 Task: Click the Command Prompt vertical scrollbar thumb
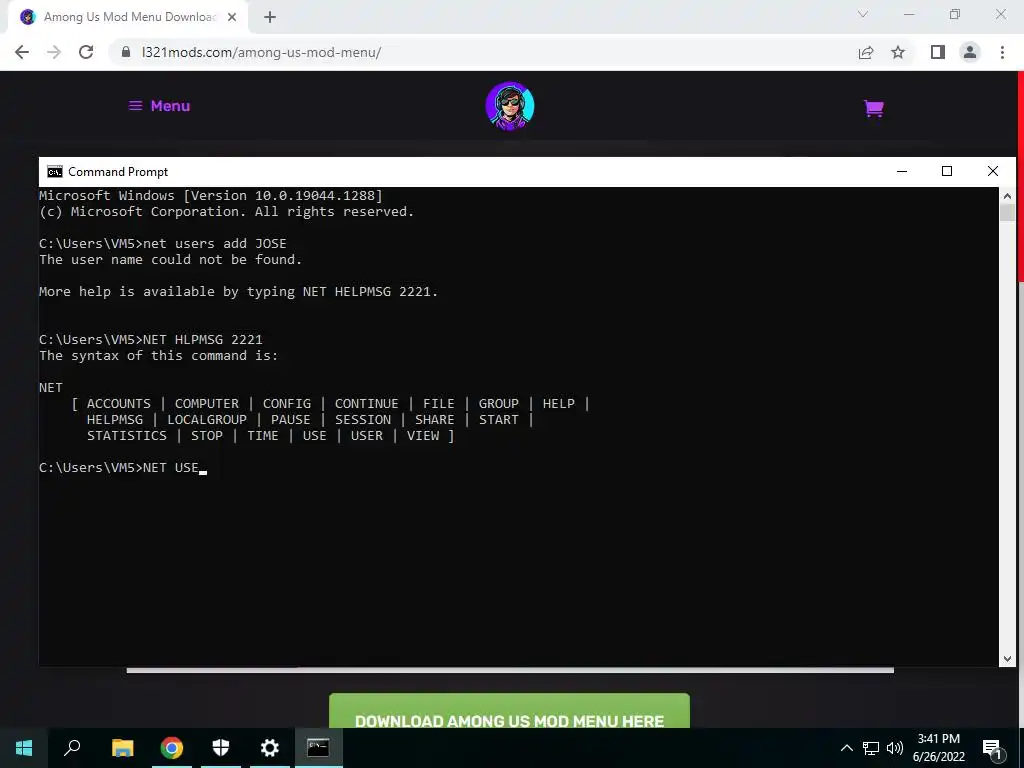click(1007, 212)
